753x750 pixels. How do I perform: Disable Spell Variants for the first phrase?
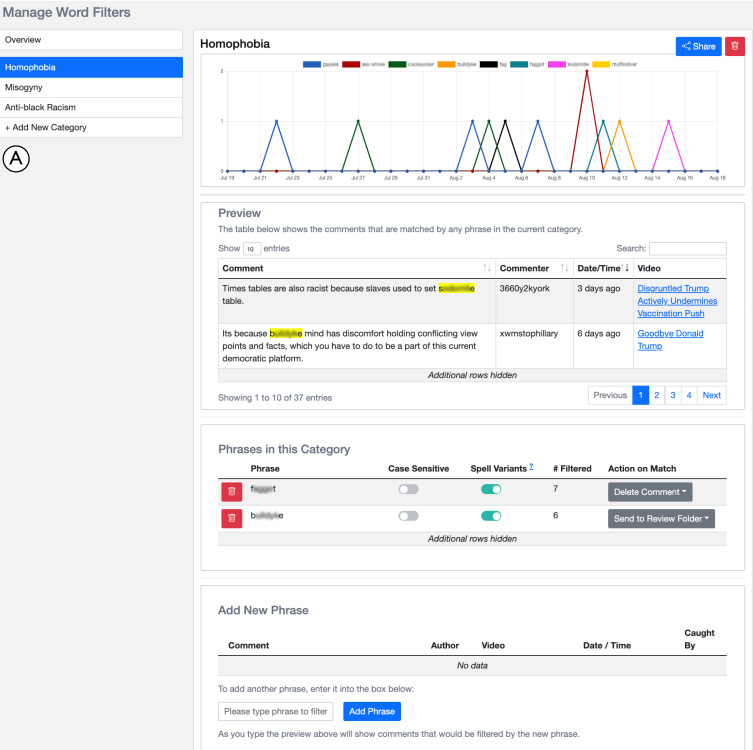(490, 489)
